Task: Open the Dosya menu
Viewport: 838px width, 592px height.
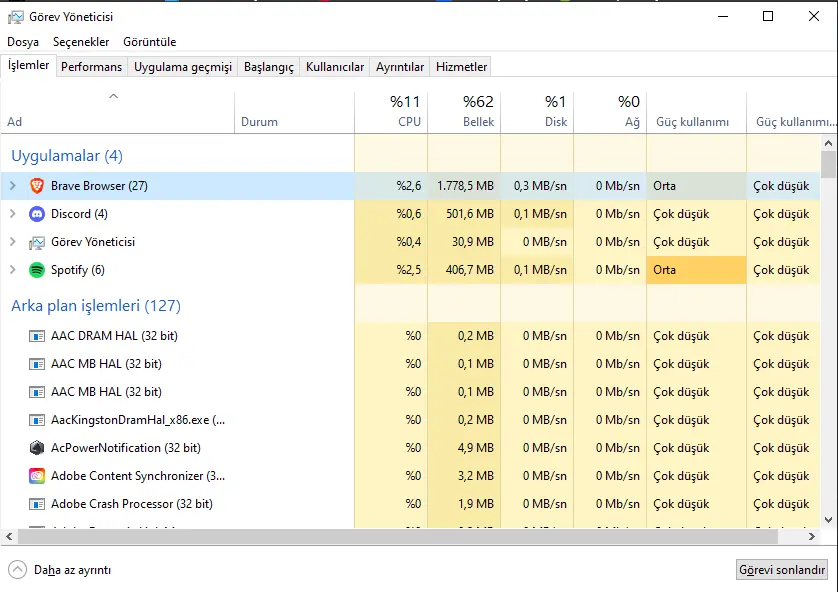Action: [x=23, y=42]
